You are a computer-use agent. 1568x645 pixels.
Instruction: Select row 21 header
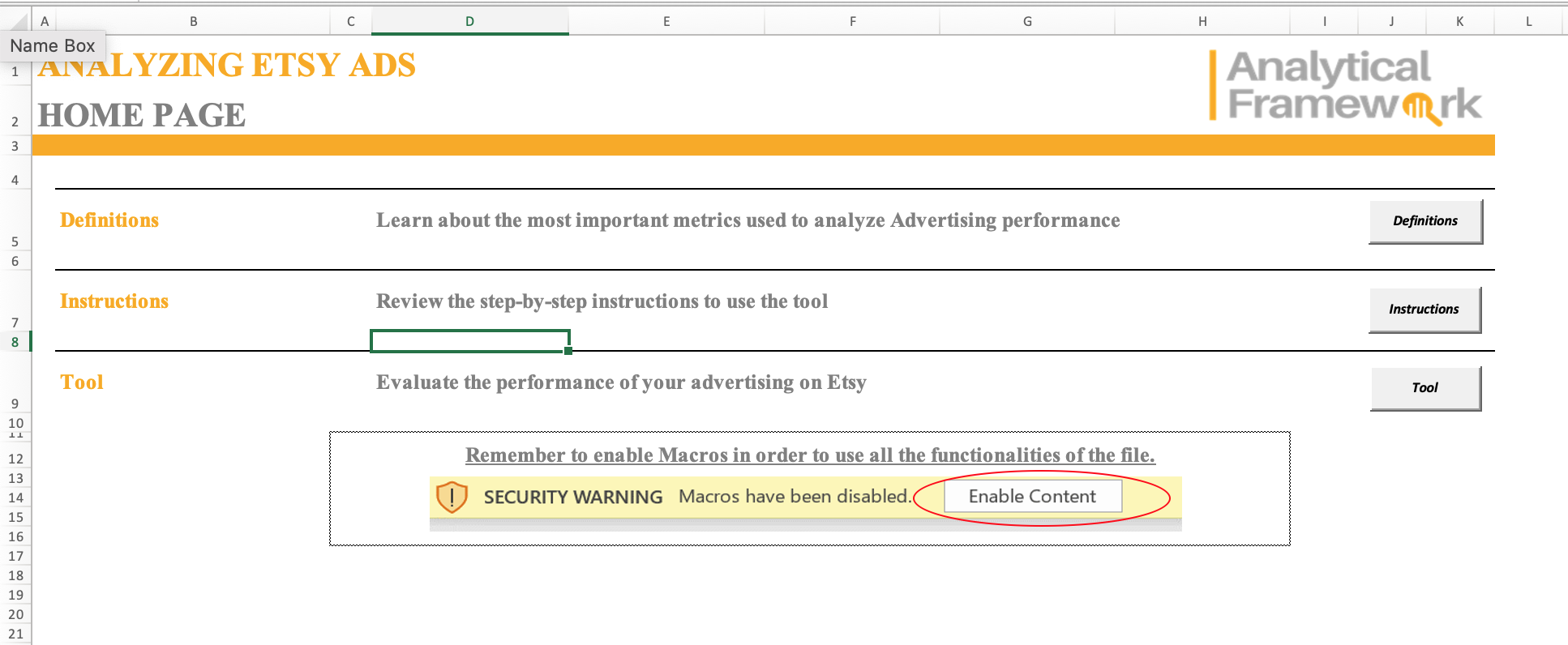15,634
